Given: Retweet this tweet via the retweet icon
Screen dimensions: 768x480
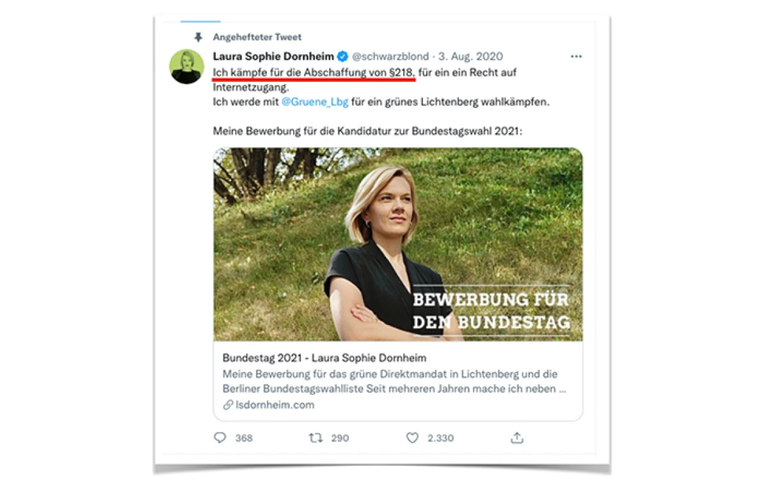Looking at the screenshot, I should (315, 437).
